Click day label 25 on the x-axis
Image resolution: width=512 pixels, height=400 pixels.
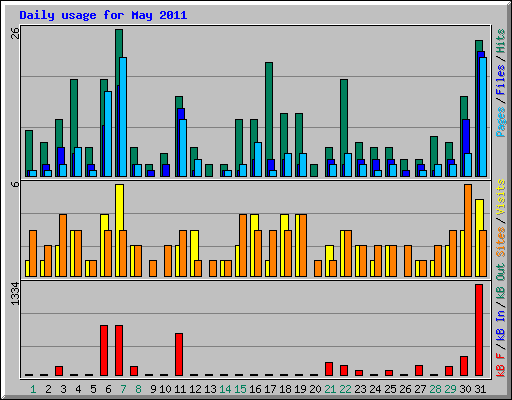390,389
